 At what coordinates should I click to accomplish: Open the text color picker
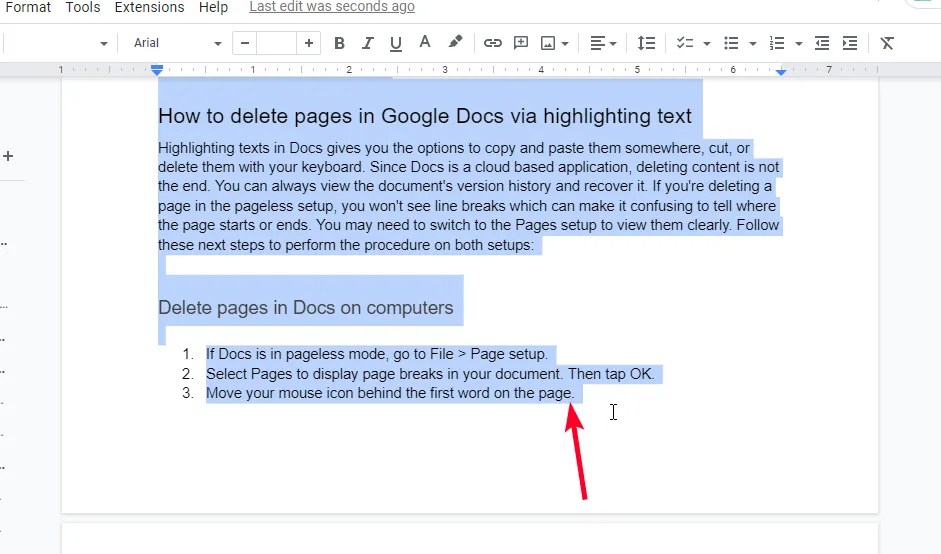pos(425,43)
